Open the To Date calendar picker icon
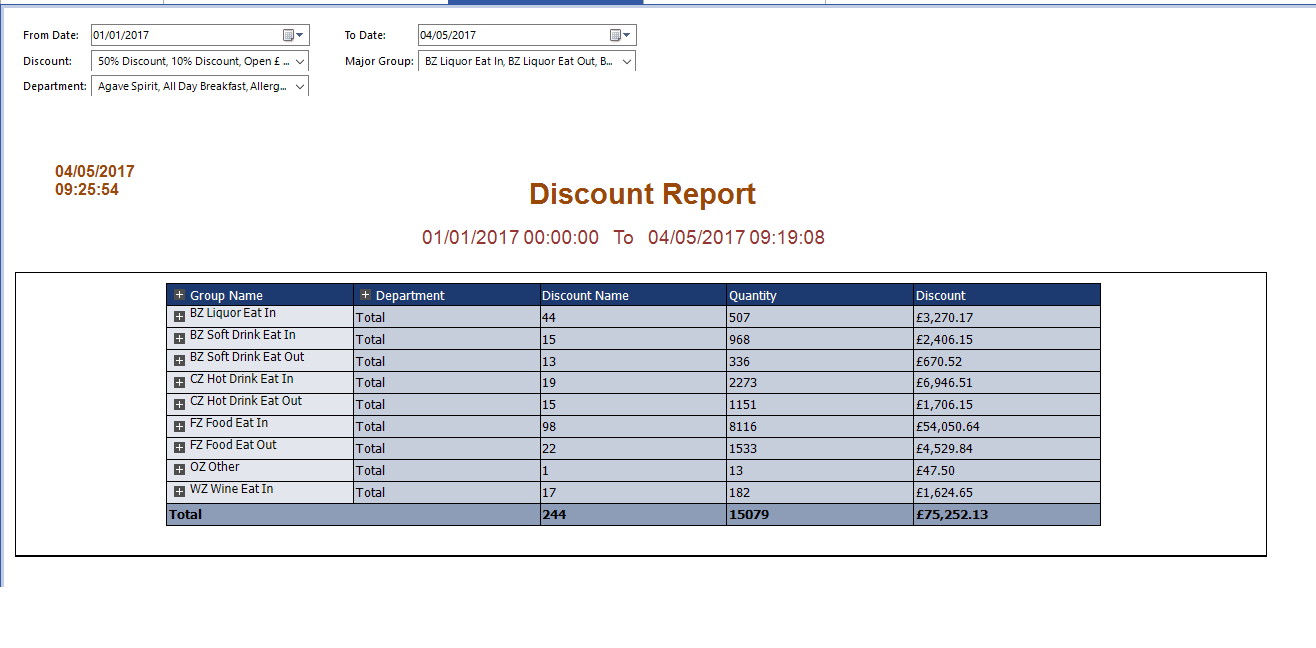This screenshot has width=1316, height=648. (x=620, y=35)
